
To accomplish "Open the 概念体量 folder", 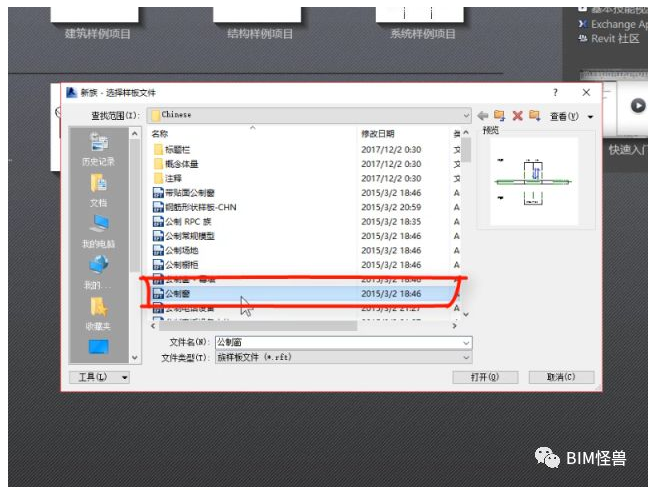I will point(181,163).
